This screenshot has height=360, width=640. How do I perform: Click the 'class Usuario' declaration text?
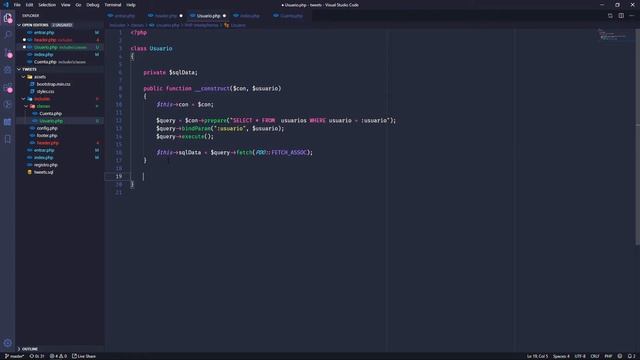(x=151, y=48)
